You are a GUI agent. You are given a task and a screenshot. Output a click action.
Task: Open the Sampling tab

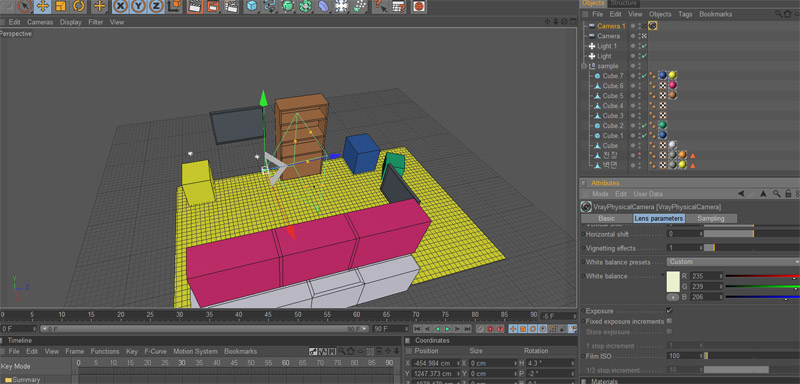(711, 218)
